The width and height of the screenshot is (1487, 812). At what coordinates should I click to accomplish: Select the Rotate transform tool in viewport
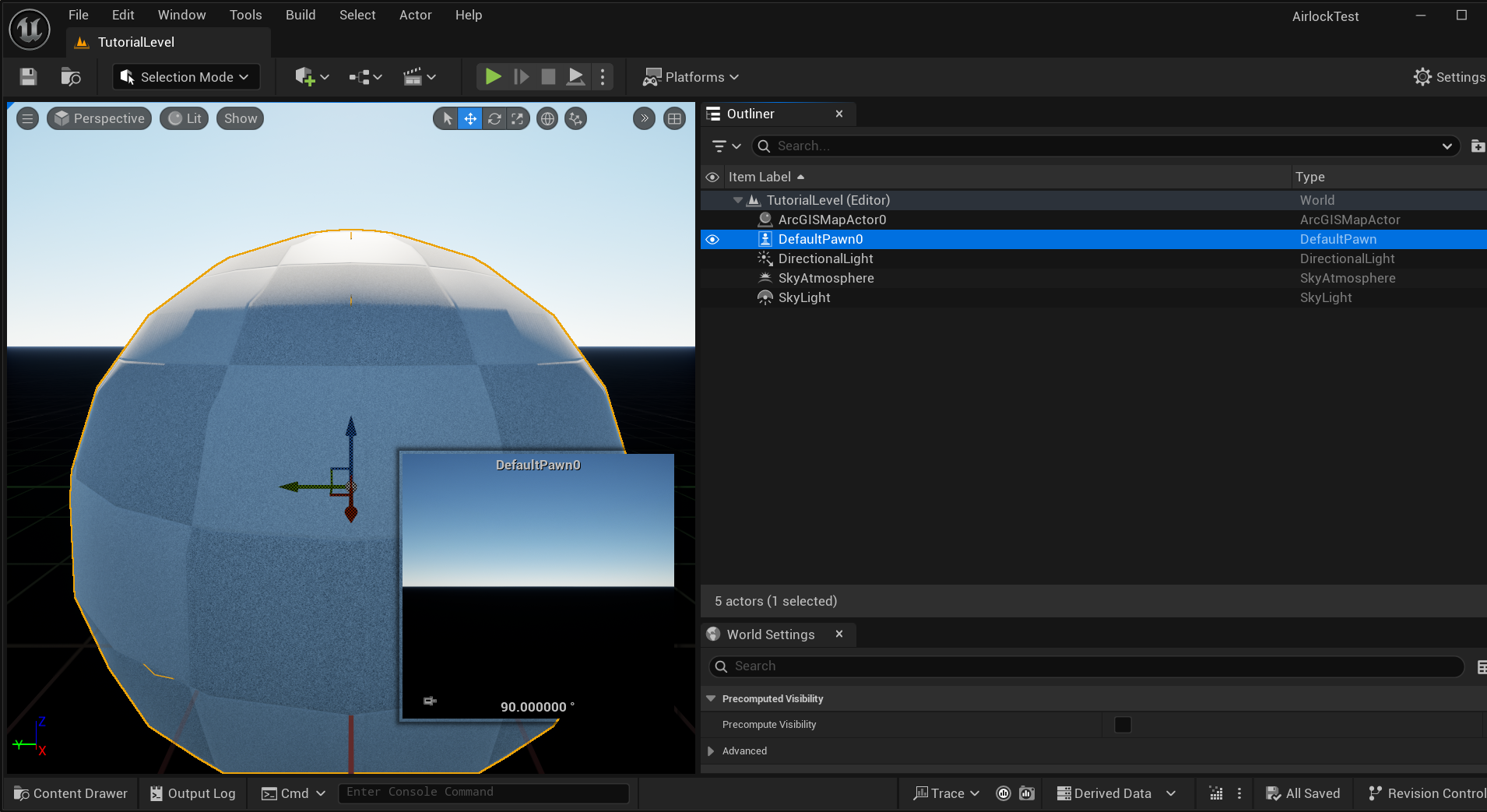coord(494,118)
